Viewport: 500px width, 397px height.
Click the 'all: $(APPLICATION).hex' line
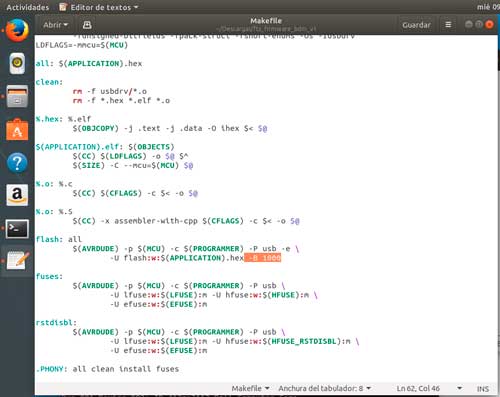(89, 63)
